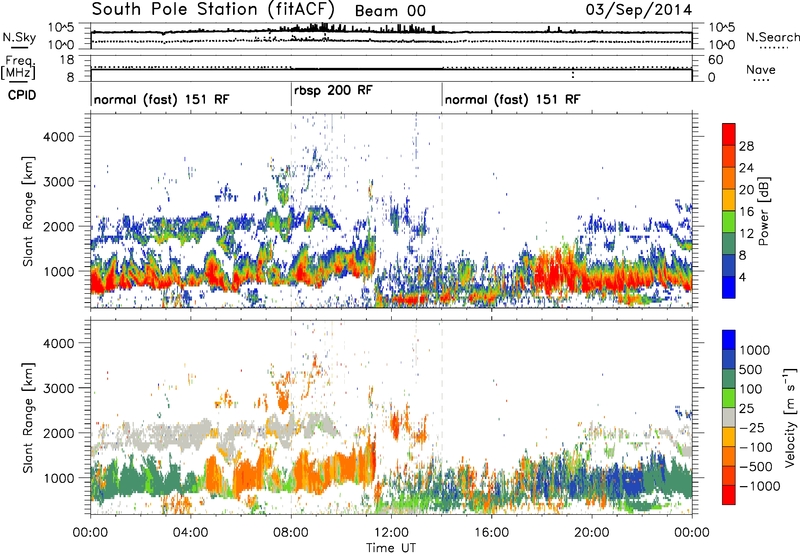The image size is (800, 554).
Task: Click the "Power [dB]" colorbar title
Action: pos(763,211)
